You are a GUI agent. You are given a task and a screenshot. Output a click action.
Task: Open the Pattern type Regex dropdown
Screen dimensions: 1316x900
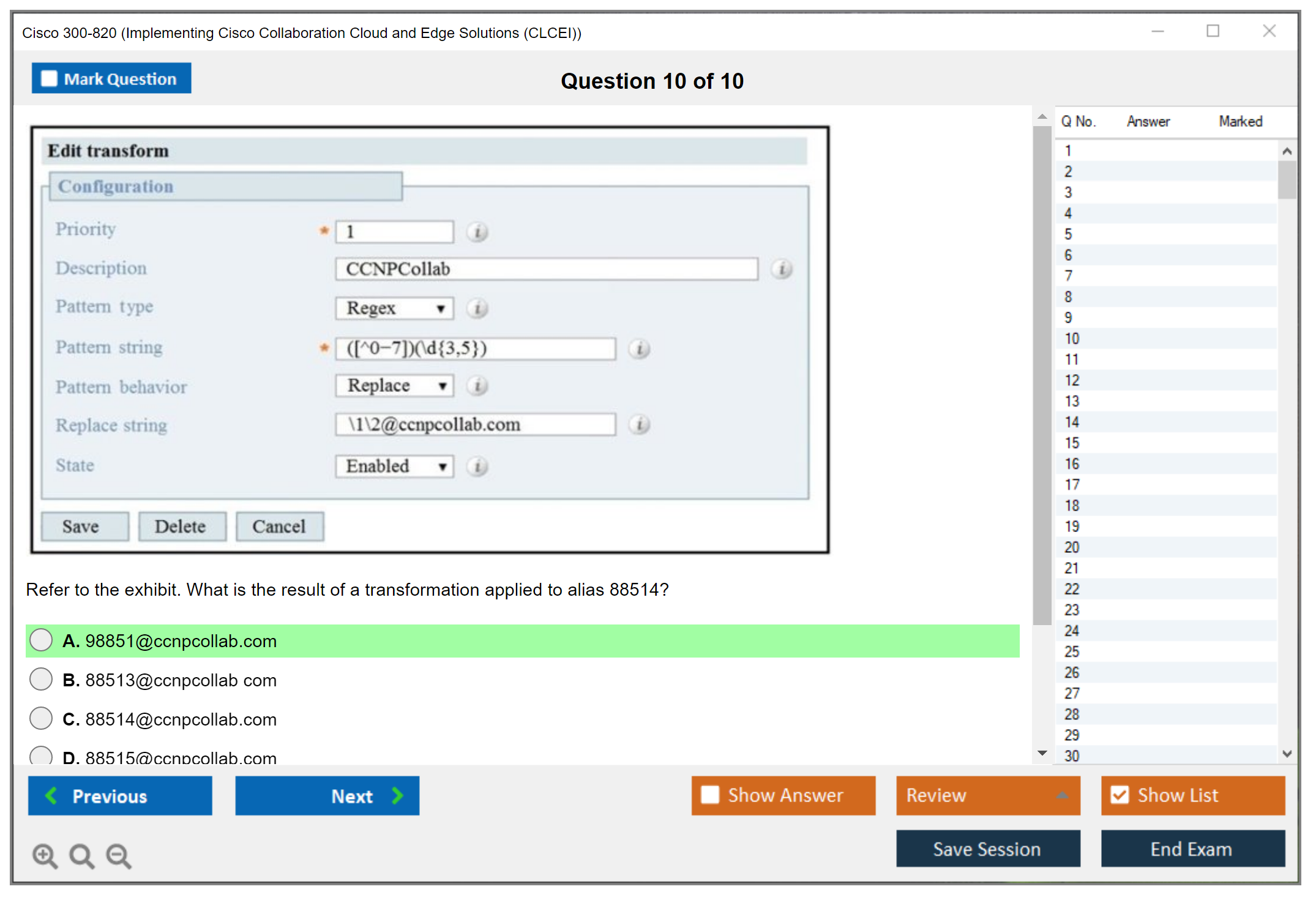click(394, 308)
